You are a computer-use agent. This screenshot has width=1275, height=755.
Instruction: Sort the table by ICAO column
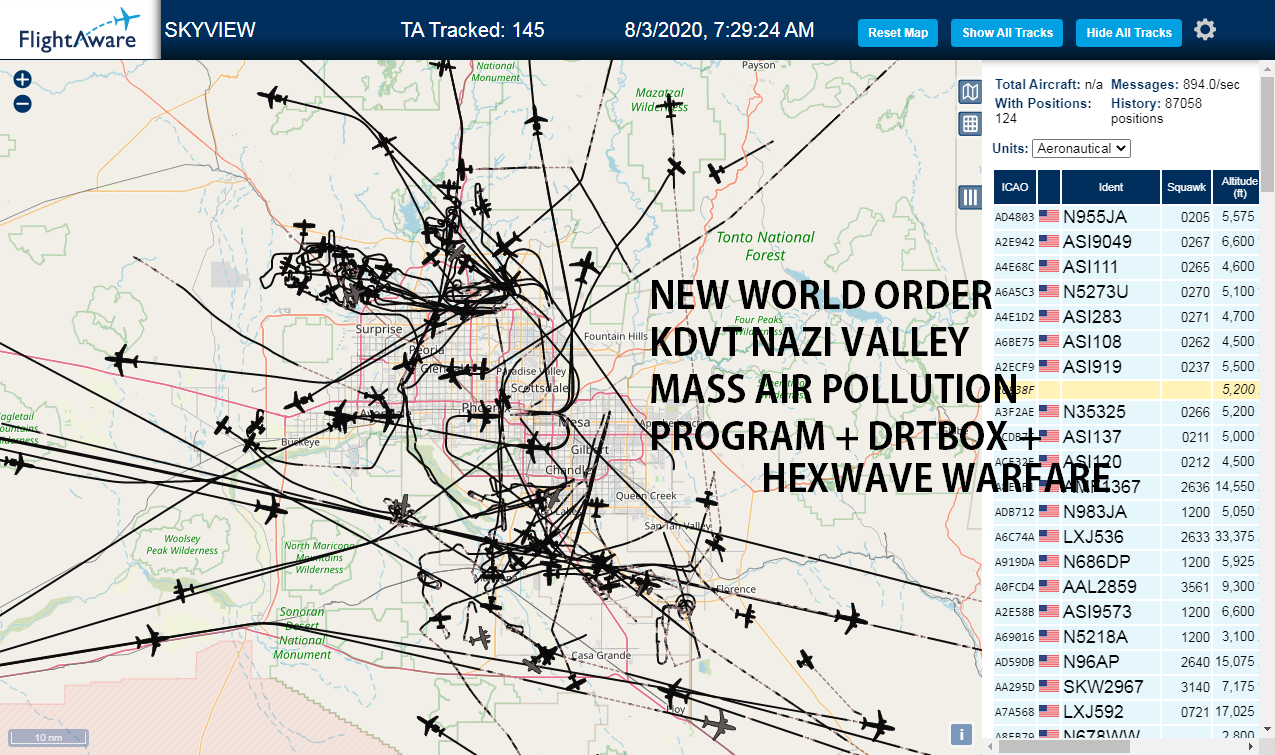pyautogui.click(x=1015, y=187)
